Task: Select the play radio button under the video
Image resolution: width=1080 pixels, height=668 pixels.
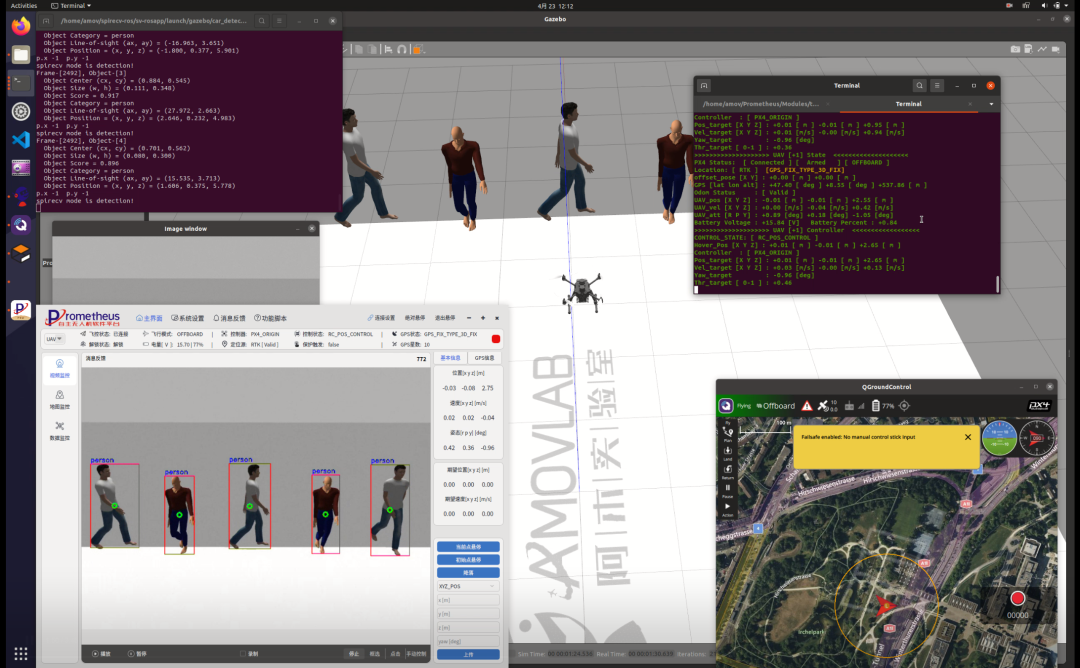Action: point(96,654)
